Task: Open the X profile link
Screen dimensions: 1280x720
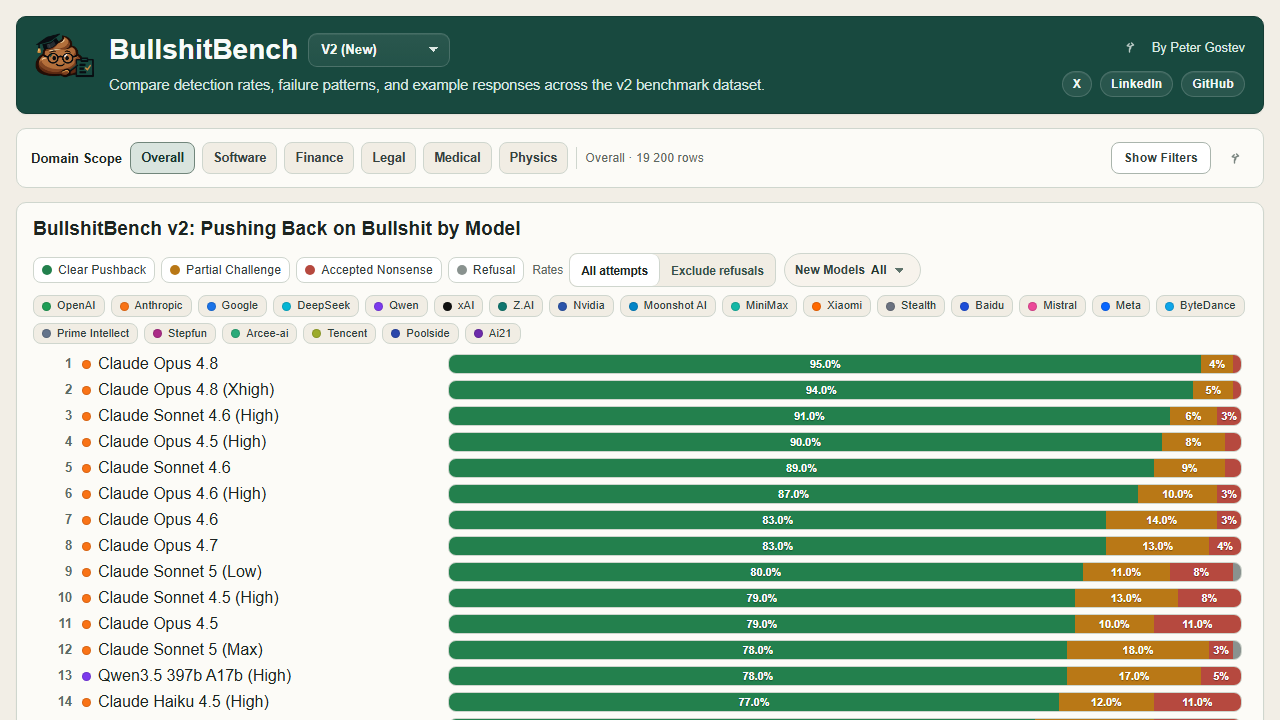Action: point(1077,84)
